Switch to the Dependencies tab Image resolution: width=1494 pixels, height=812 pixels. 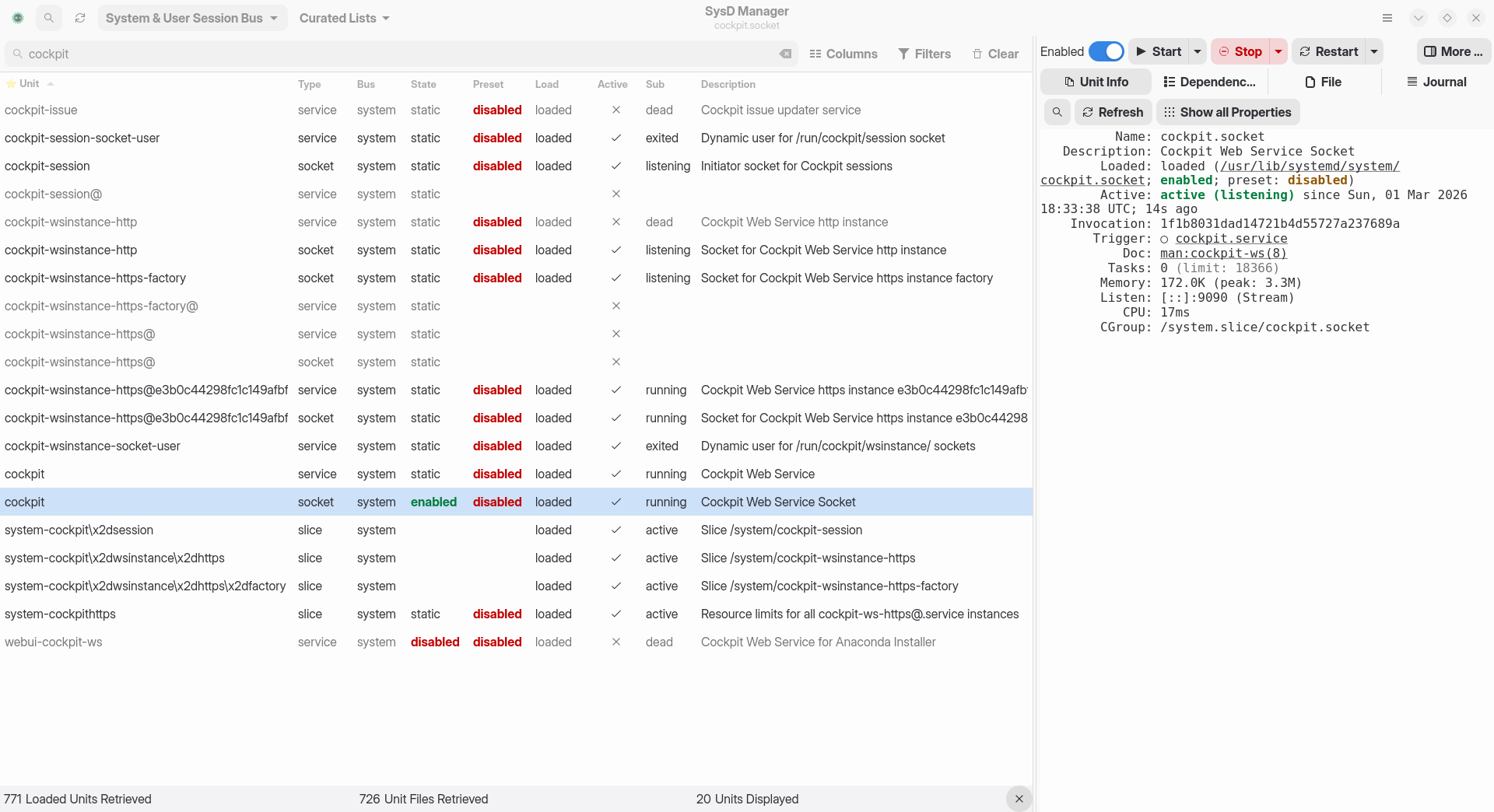coord(1209,82)
